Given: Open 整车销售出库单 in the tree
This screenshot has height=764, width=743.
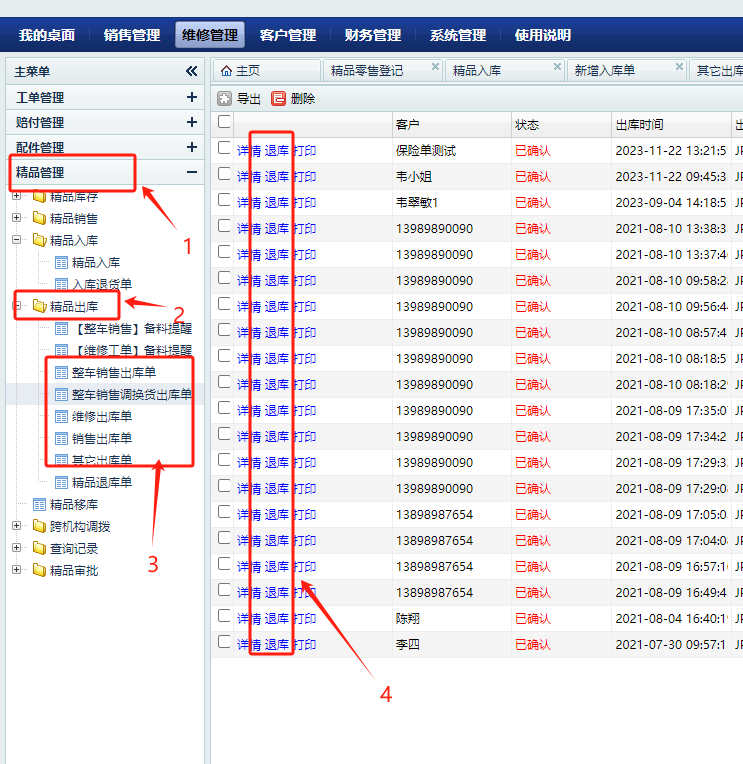Looking at the screenshot, I should [x=113, y=372].
